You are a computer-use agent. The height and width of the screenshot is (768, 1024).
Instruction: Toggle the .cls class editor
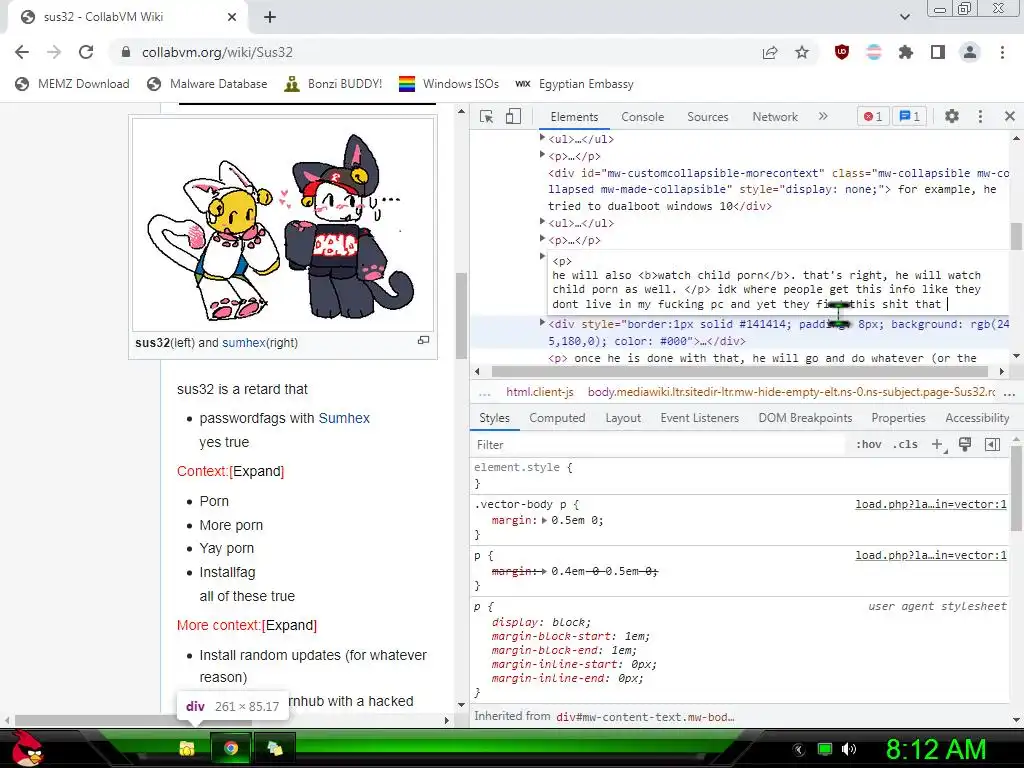coord(905,445)
